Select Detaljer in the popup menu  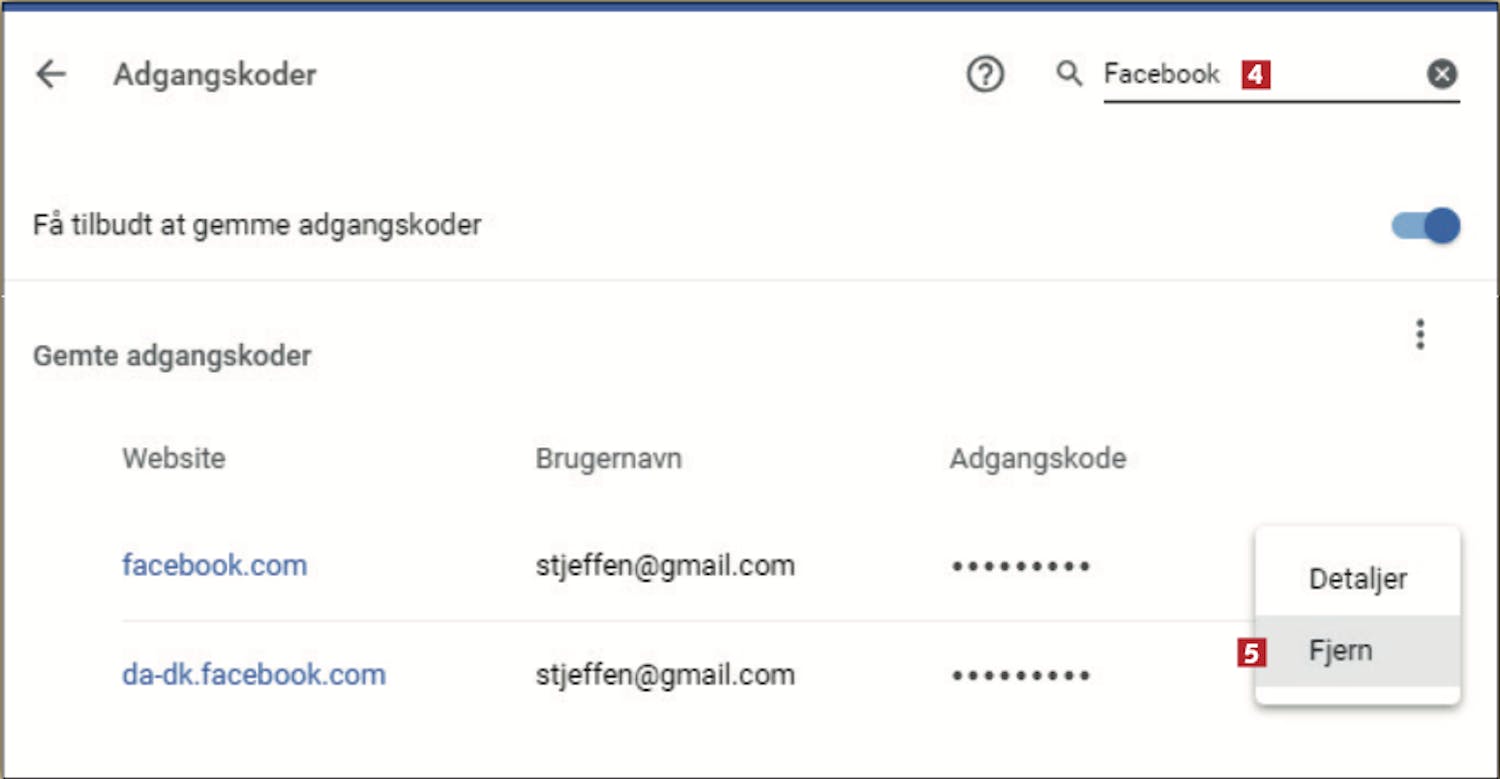coord(1357,578)
